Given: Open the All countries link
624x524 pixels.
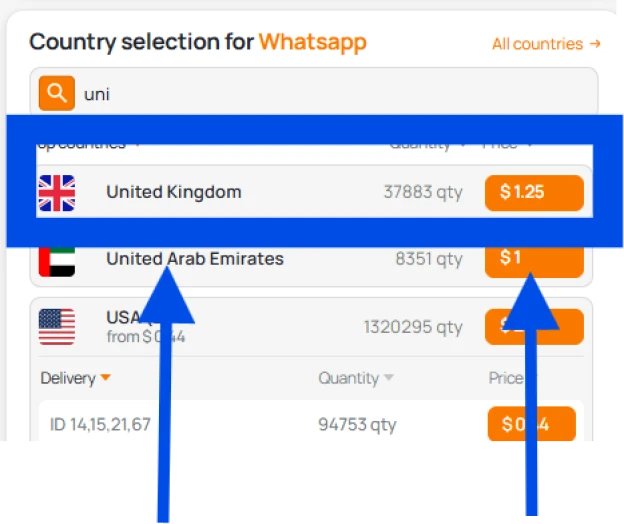Looking at the screenshot, I should point(546,44).
